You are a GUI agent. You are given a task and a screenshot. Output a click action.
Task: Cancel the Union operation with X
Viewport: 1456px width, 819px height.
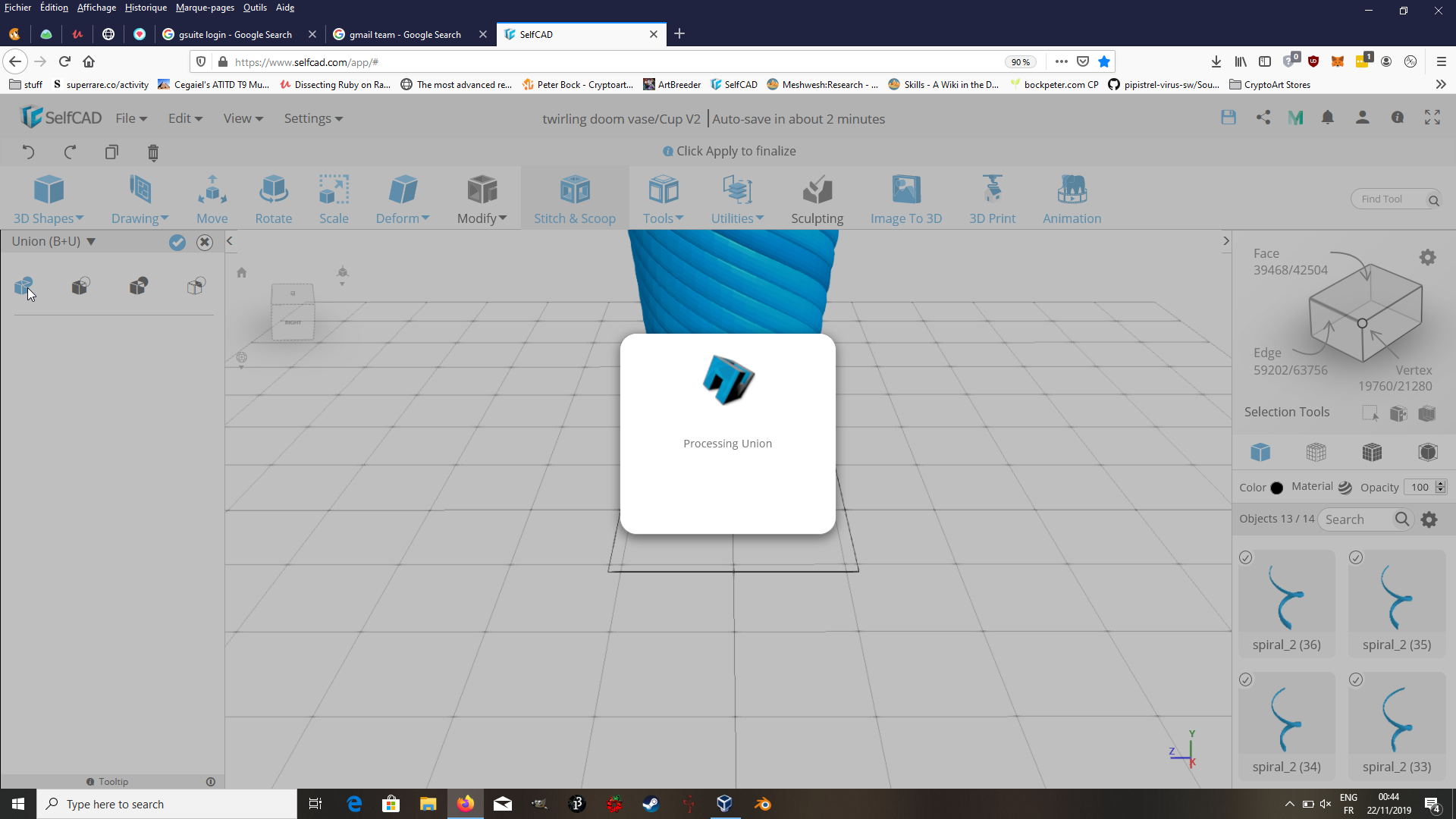[x=205, y=242]
